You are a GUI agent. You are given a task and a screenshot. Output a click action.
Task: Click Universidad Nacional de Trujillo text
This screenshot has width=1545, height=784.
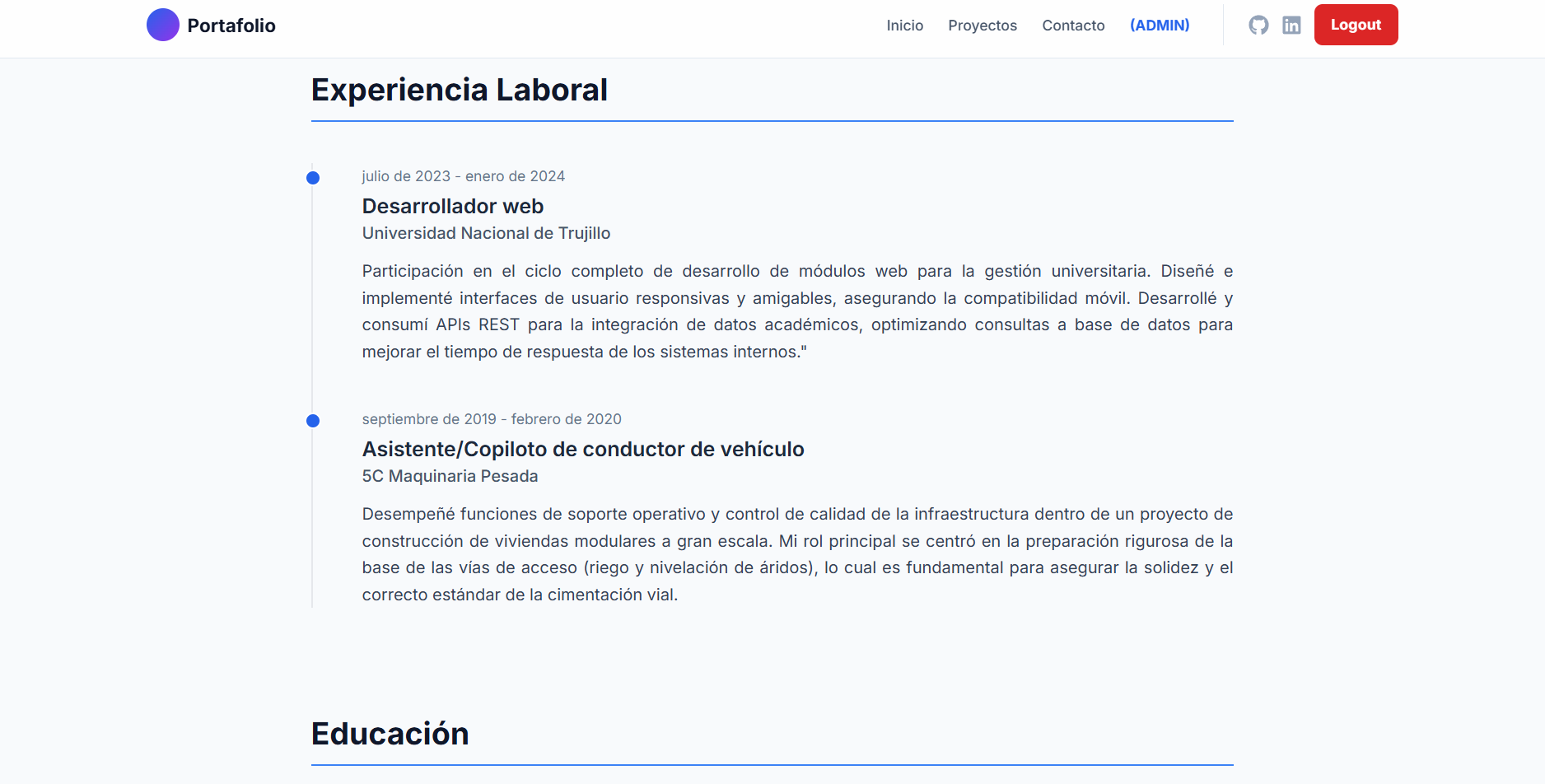(486, 233)
